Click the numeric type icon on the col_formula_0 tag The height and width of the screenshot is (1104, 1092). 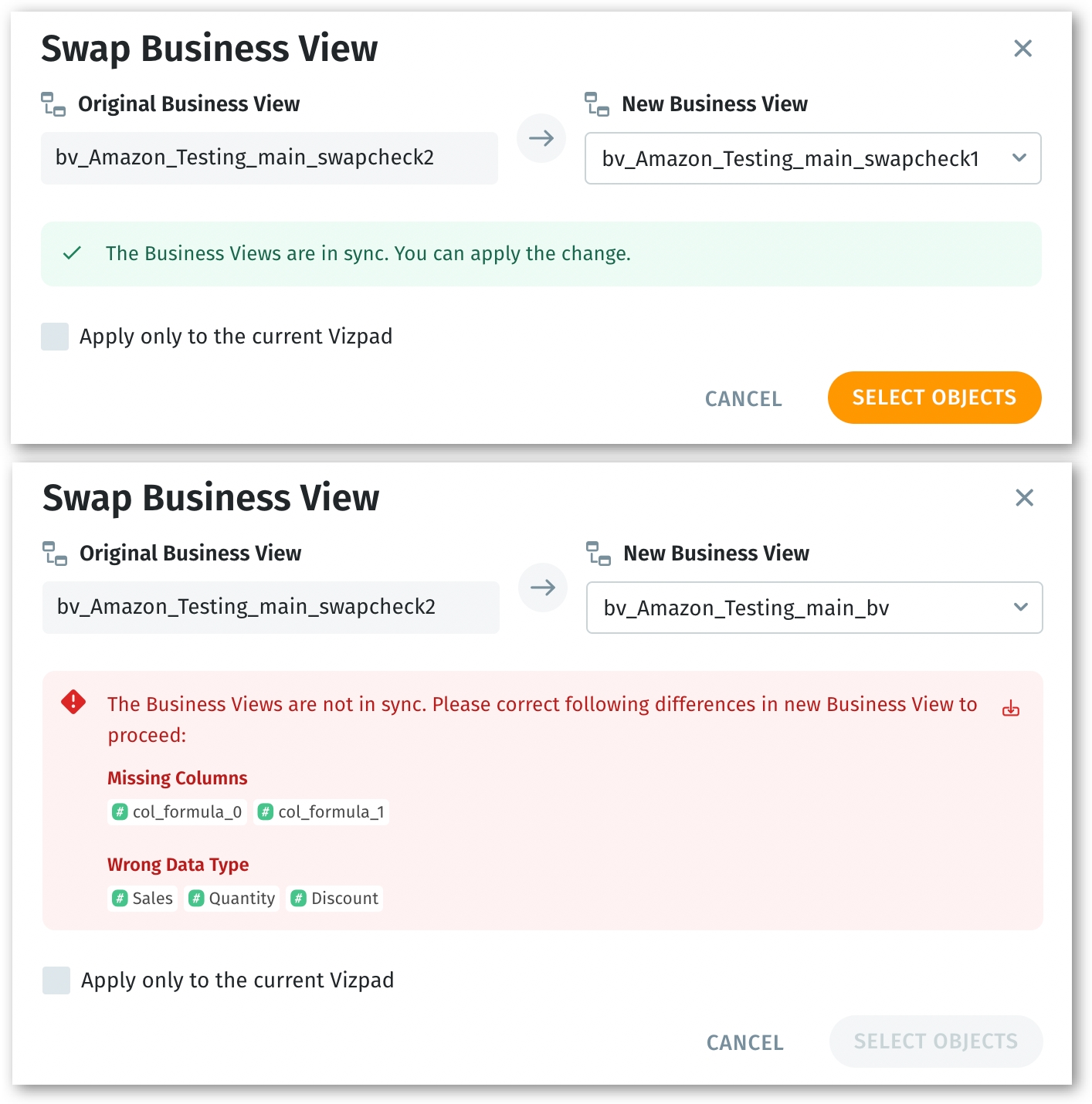(x=120, y=812)
